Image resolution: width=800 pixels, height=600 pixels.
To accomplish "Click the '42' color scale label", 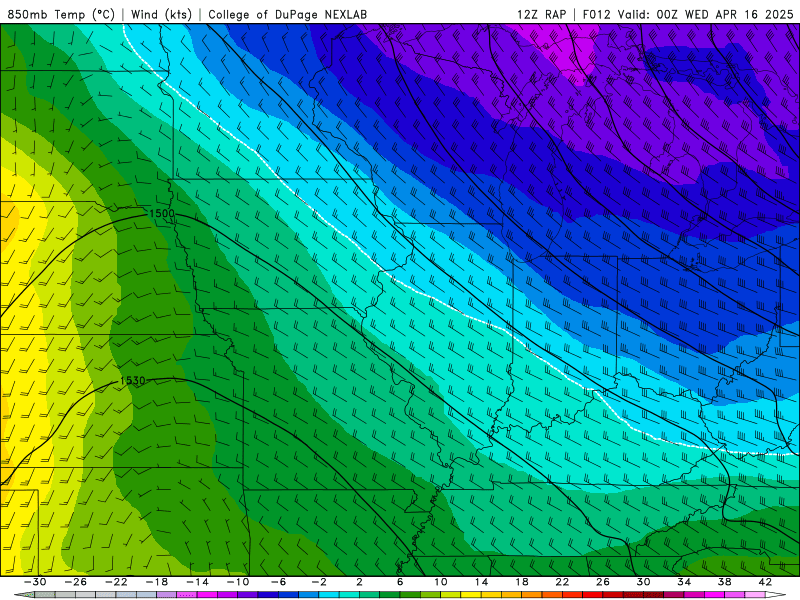I will tap(765, 582).
